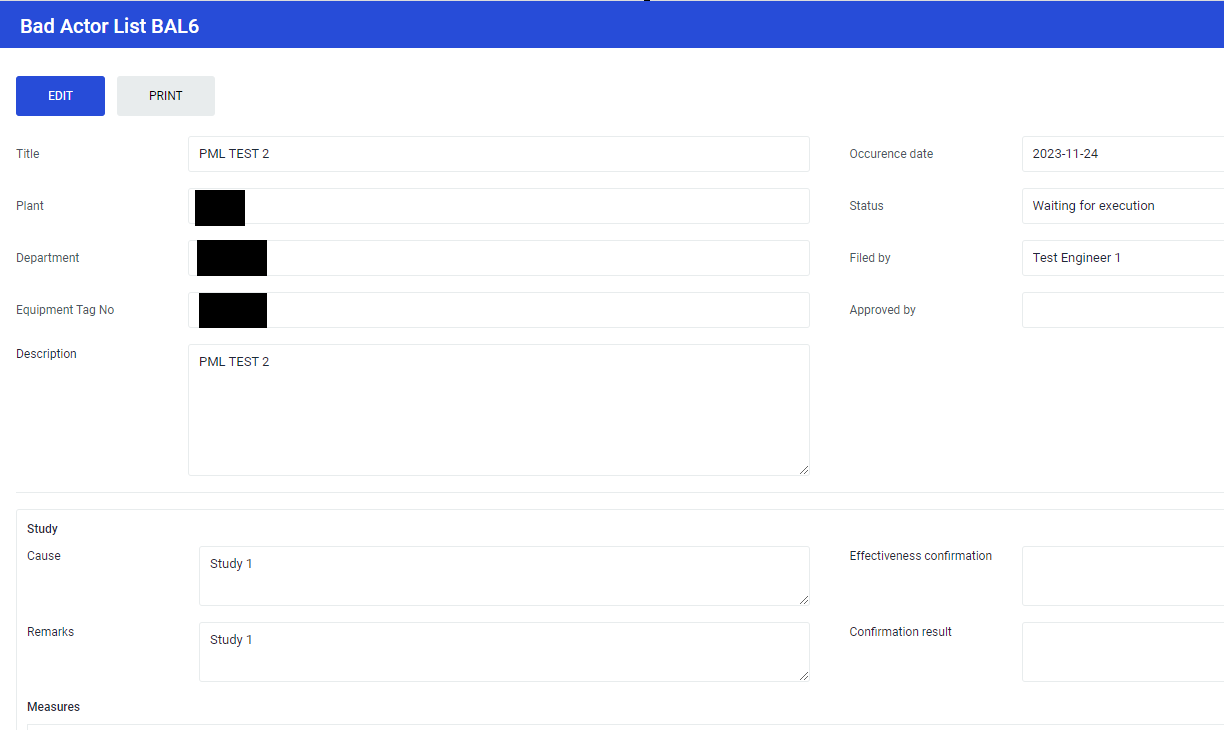Click the Cause text area in Study

tap(504, 575)
